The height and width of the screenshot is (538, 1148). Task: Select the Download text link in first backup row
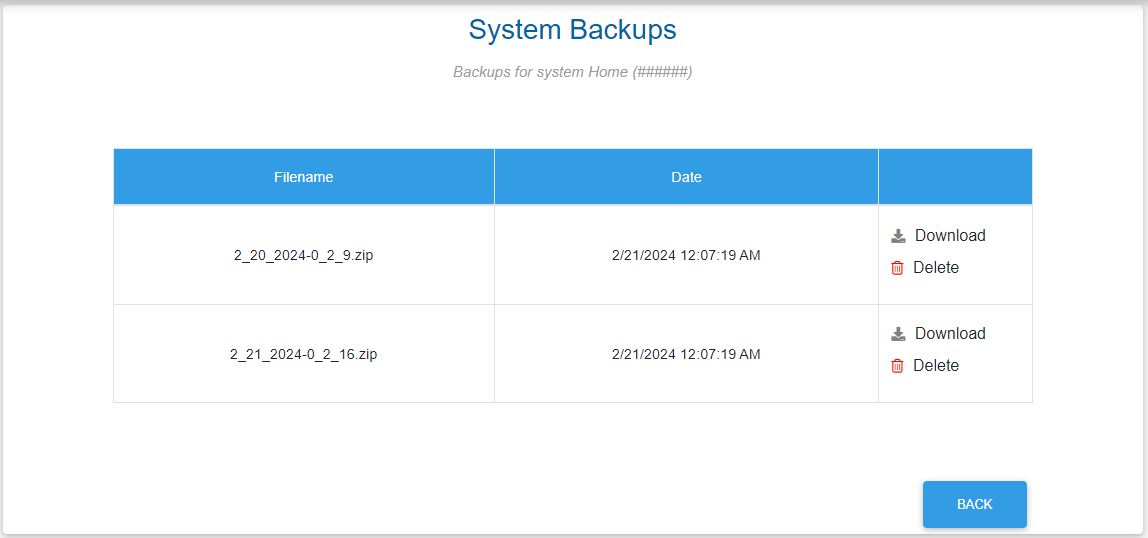tap(950, 236)
